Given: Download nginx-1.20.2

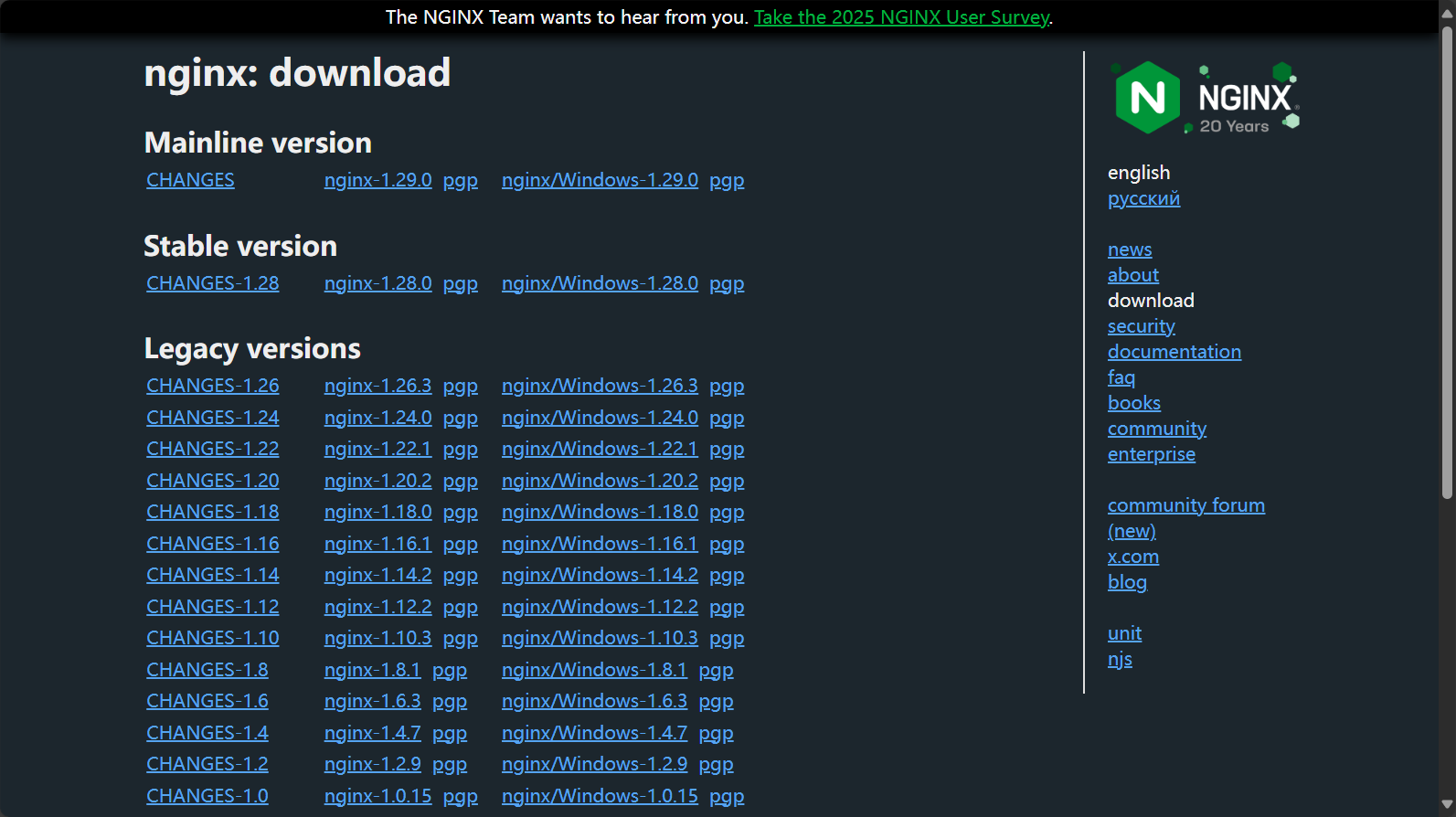Looking at the screenshot, I should (377, 481).
